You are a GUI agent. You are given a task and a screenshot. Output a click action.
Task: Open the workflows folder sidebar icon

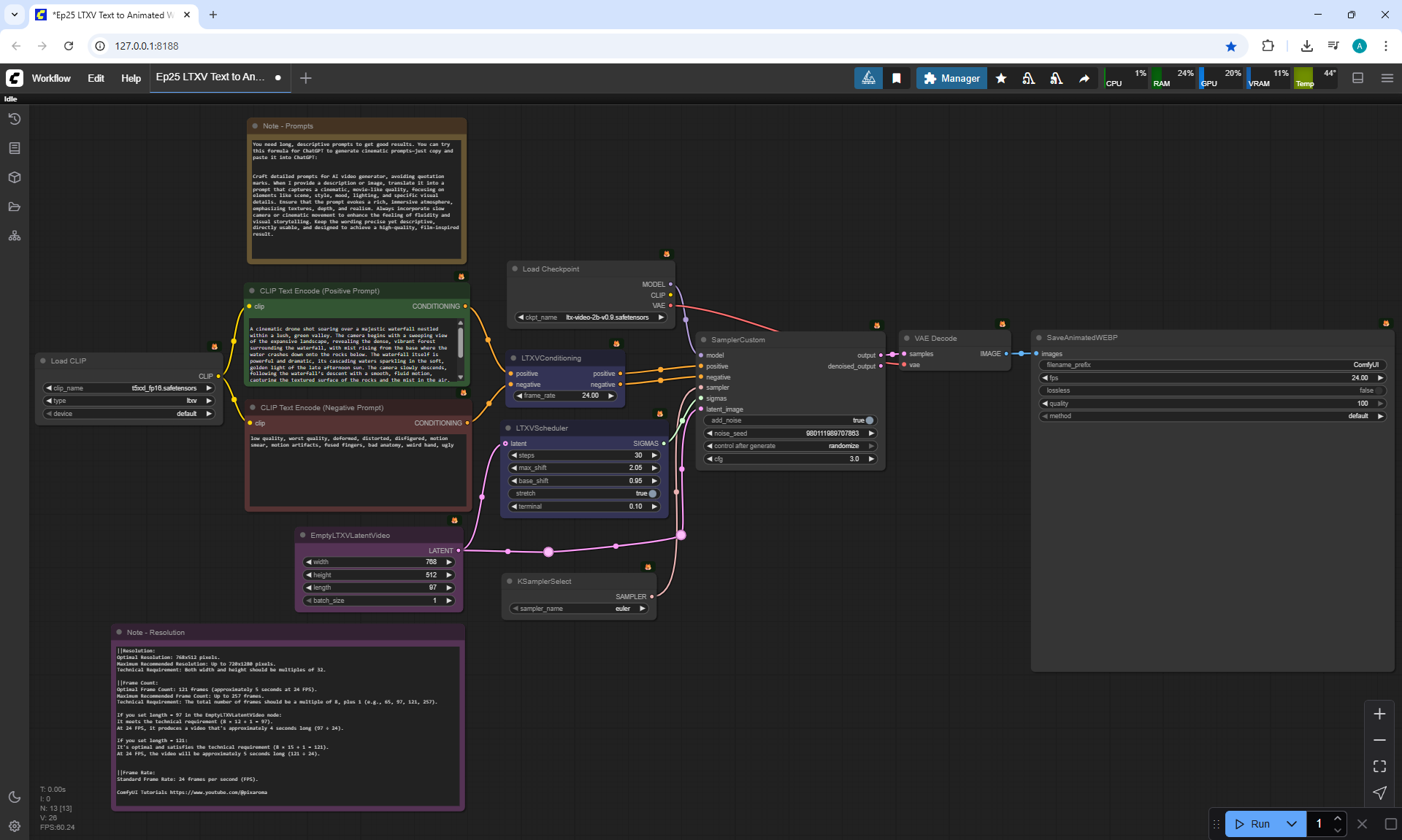coord(15,207)
